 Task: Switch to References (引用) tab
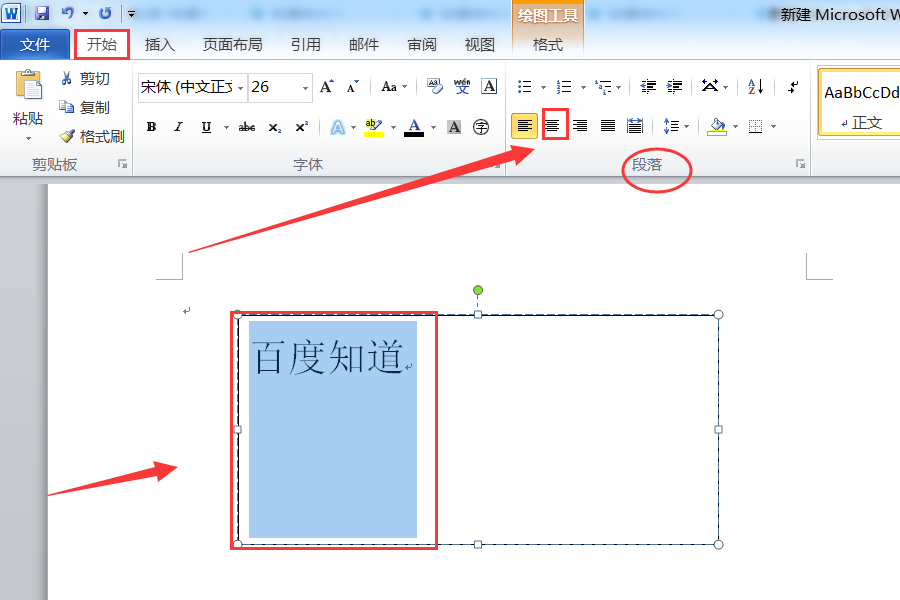point(305,44)
